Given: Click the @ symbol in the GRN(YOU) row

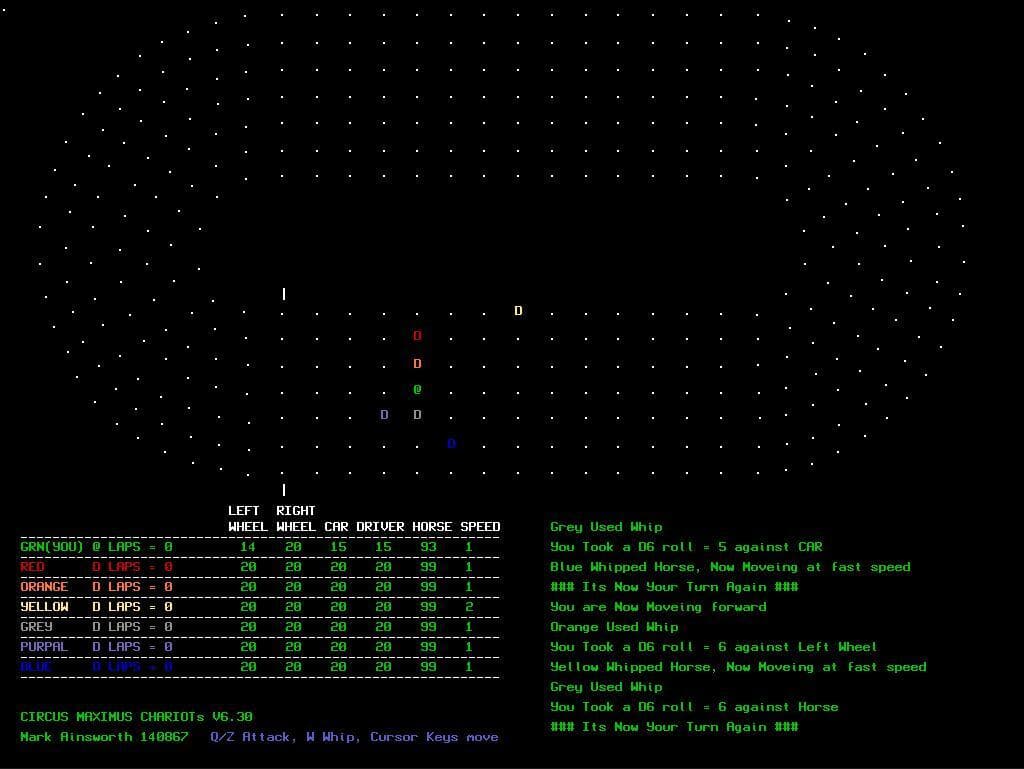Looking at the screenshot, I should (x=97, y=547).
